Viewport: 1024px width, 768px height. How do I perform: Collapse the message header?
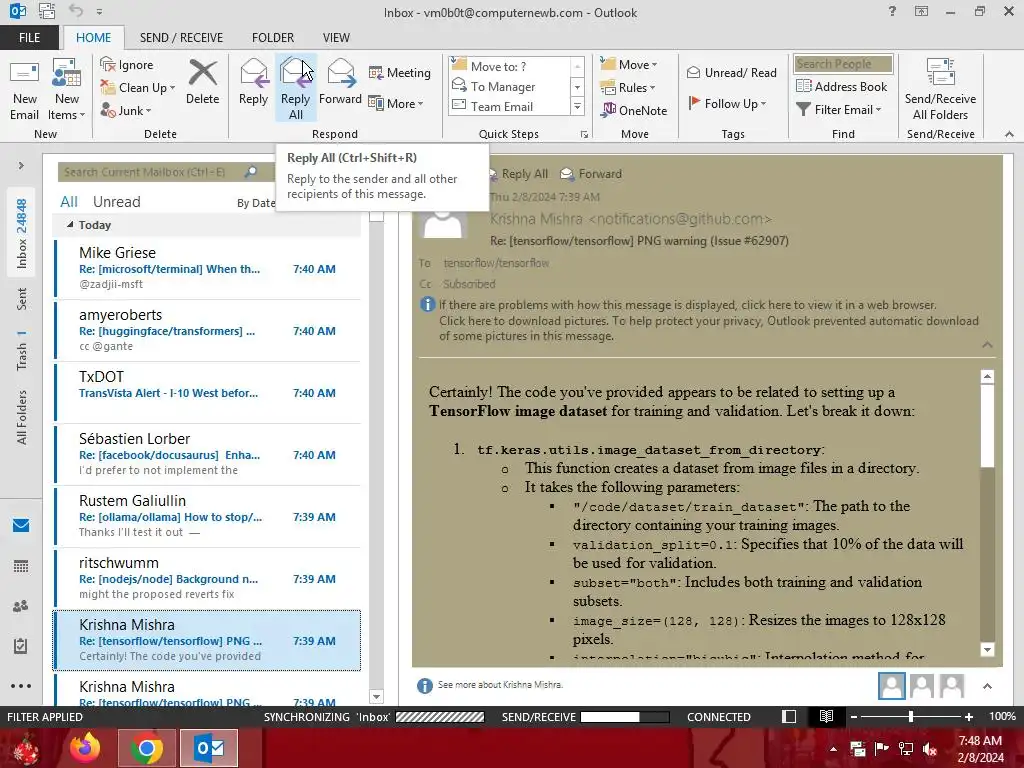987,345
